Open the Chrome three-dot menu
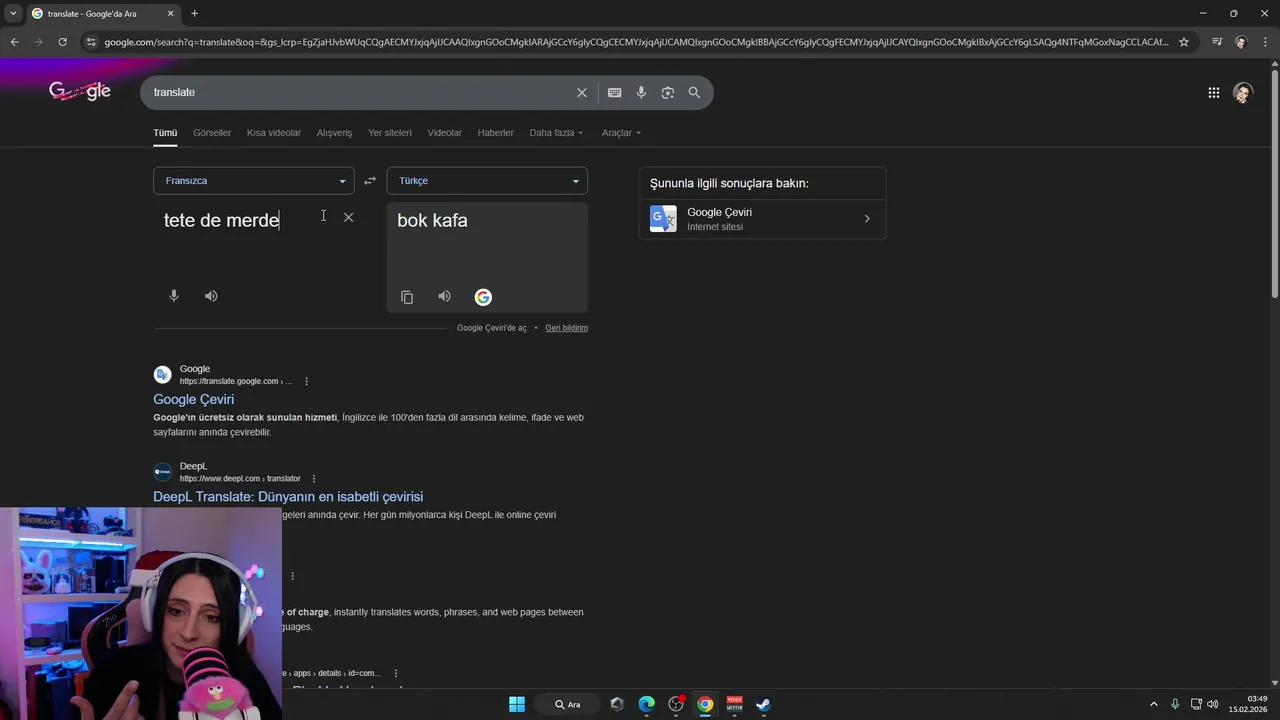Screen dimensions: 1280x720 (x=1266, y=42)
